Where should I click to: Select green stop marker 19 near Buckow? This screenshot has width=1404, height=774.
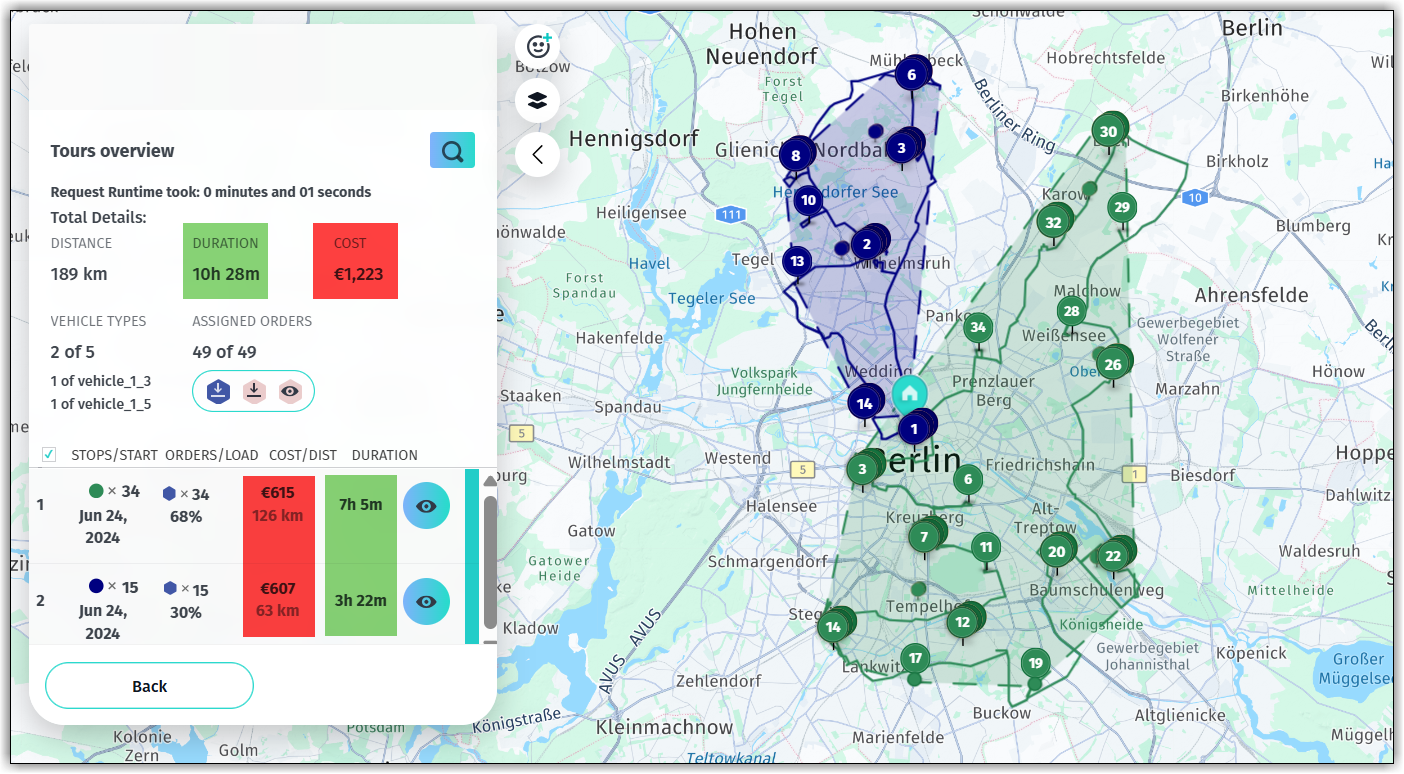(1035, 663)
